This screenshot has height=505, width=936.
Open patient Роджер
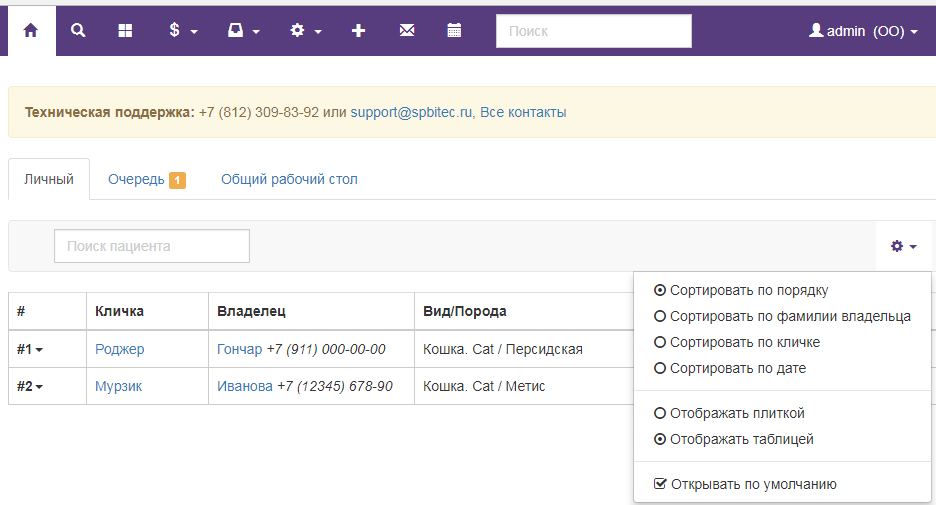pyautogui.click(x=119, y=349)
